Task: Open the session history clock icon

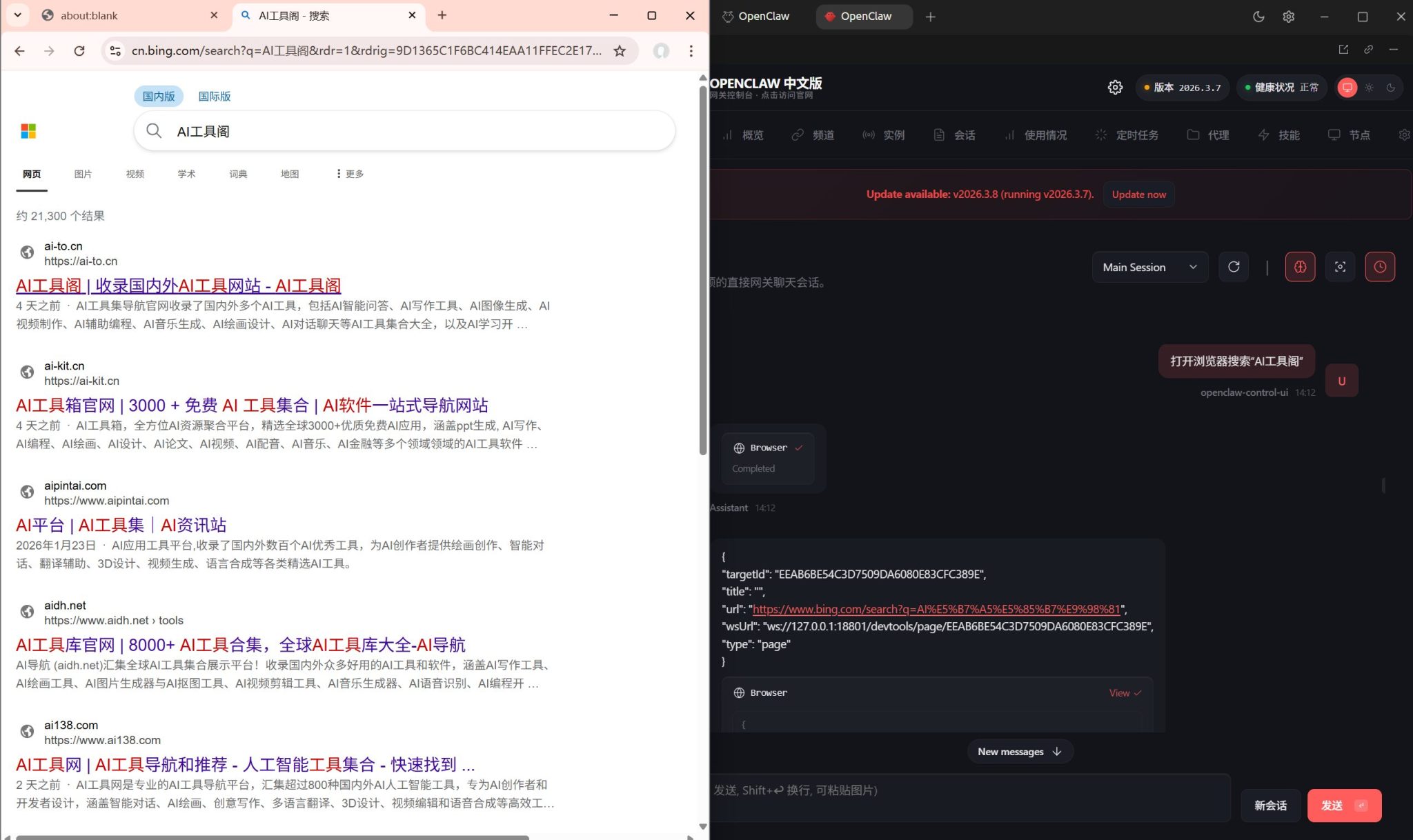Action: [1379, 267]
